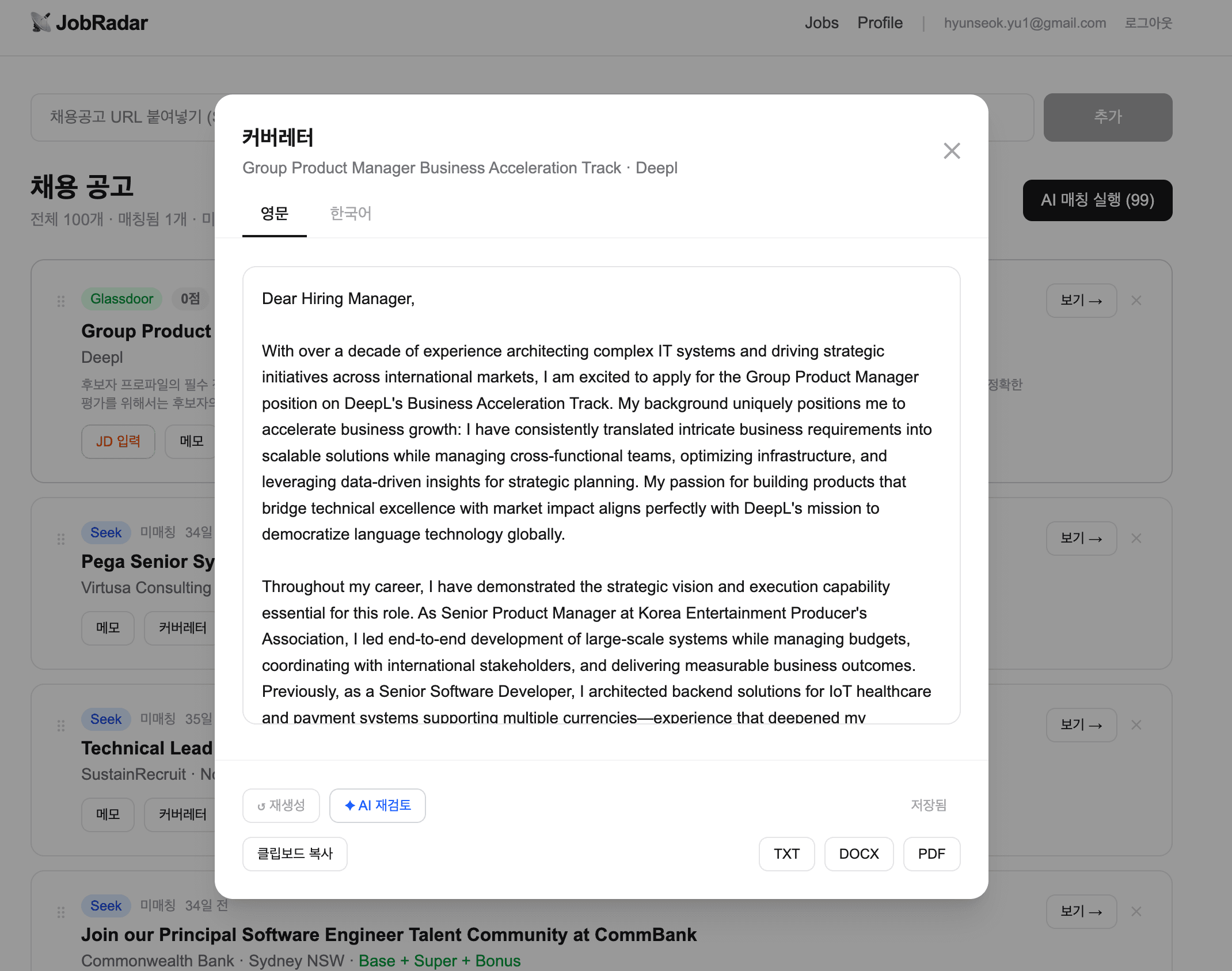Open 보기 for the Deepl job card

pos(1081,301)
